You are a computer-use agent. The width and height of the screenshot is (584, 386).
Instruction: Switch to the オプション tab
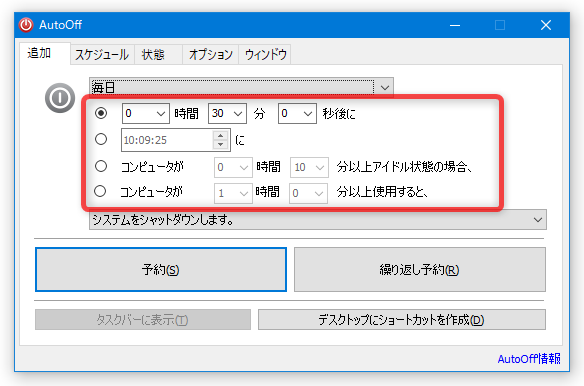[x=210, y=55]
